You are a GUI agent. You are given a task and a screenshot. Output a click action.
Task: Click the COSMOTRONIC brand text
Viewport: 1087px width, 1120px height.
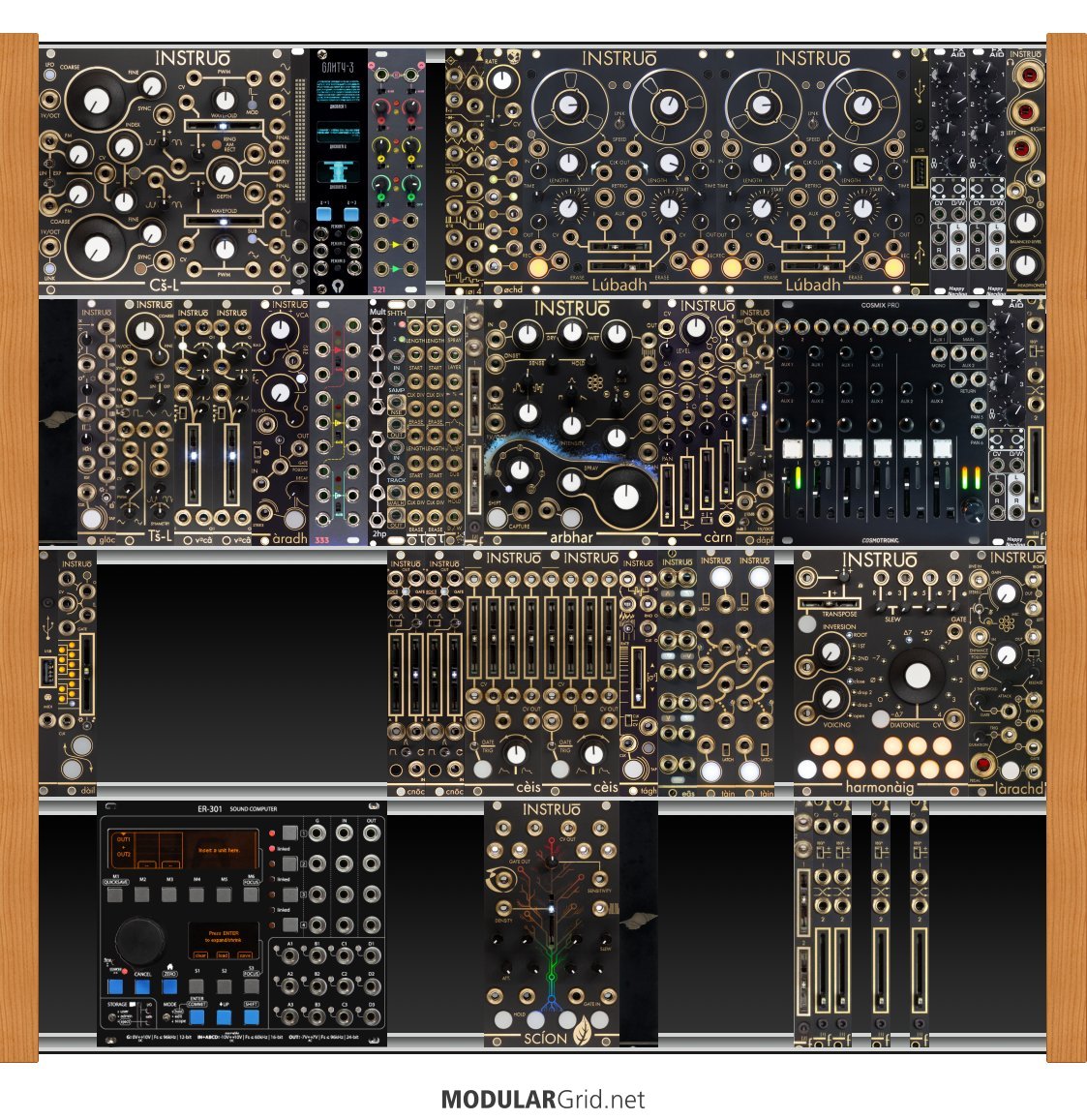(880, 541)
